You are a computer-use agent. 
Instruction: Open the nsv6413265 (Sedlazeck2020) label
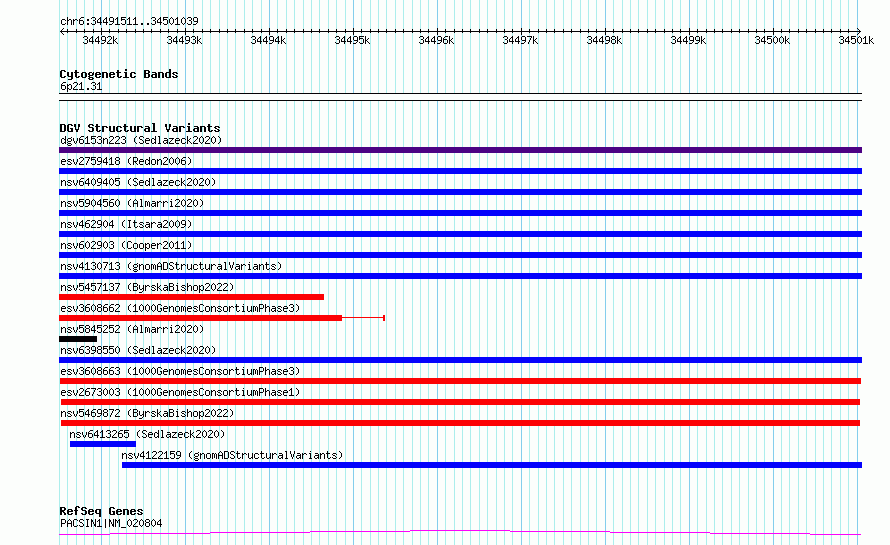(x=147, y=434)
